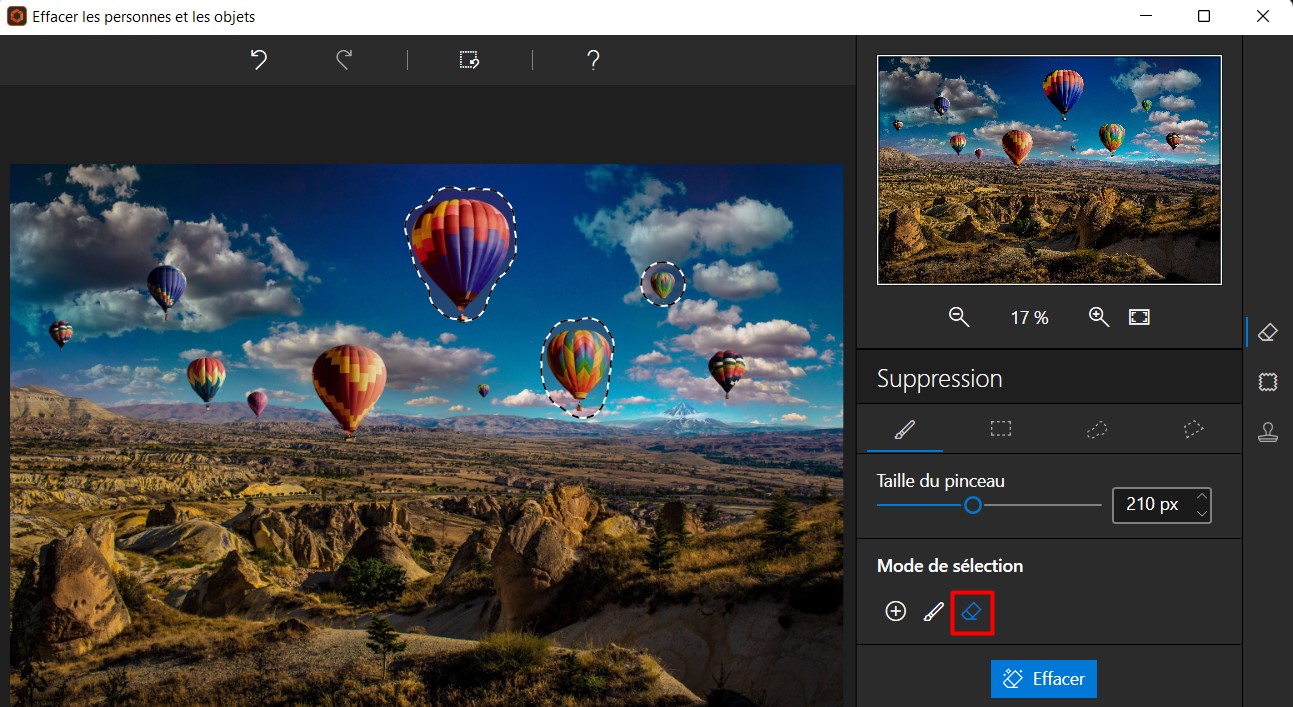Switch to the lasso selection tab
Image resolution: width=1293 pixels, height=707 pixels.
tap(1097, 429)
